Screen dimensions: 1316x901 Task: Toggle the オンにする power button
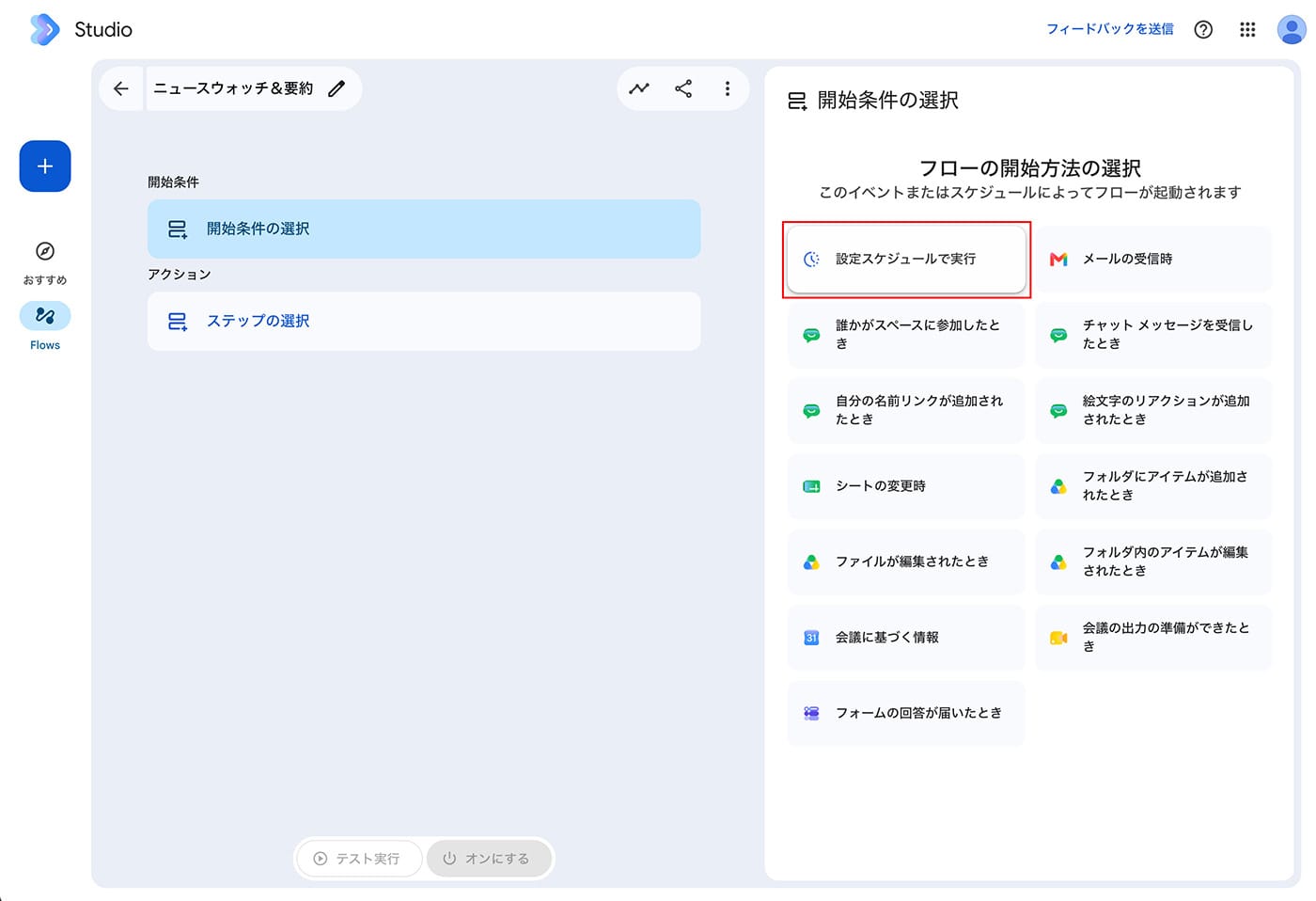(x=489, y=859)
